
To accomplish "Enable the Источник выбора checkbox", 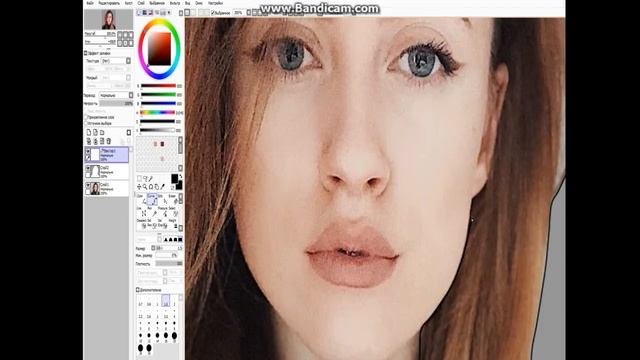I will 86,123.
